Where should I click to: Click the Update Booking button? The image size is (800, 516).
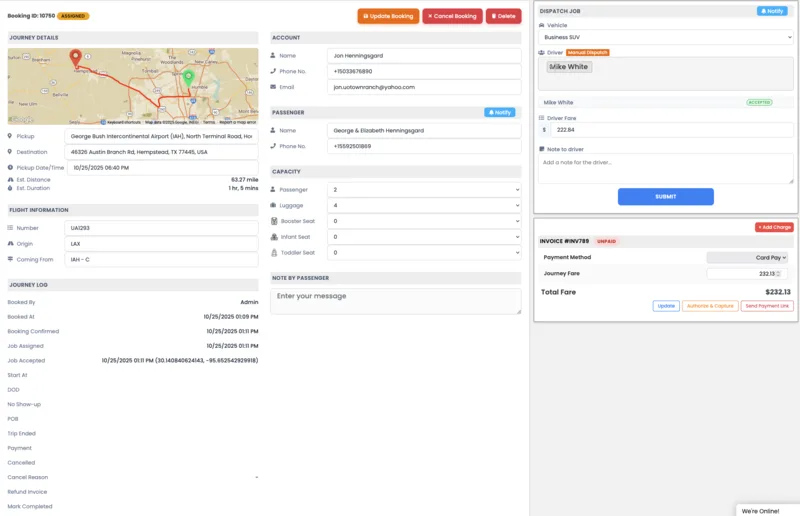[388, 16]
